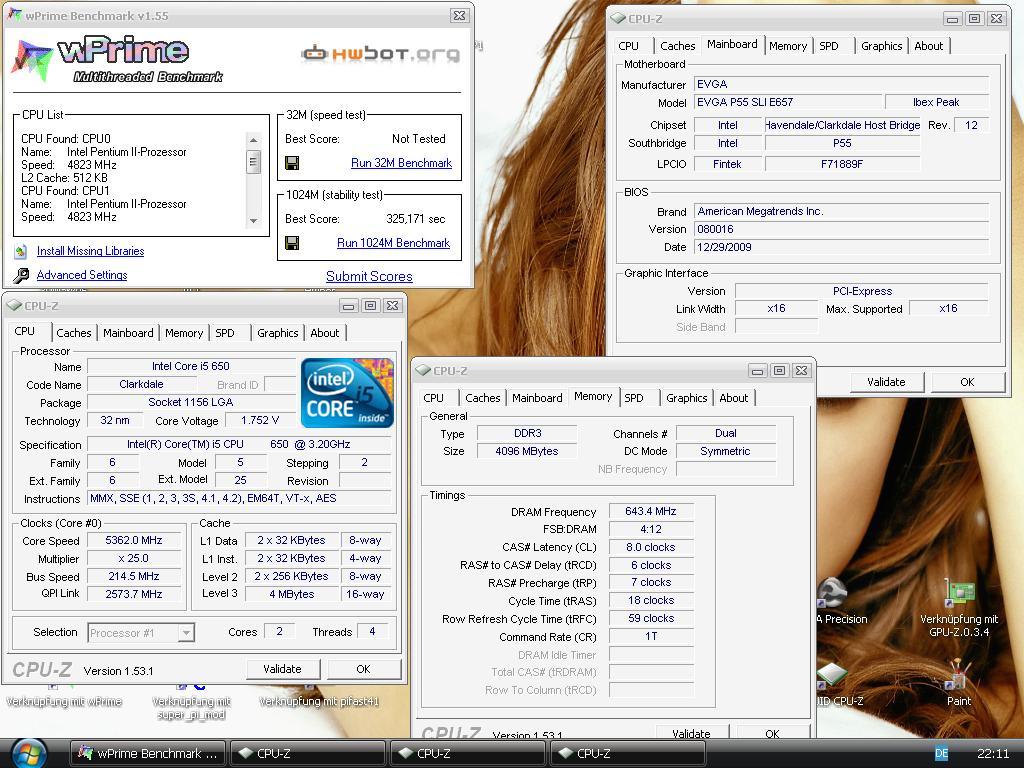The height and width of the screenshot is (768, 1024).
Task: Click the CPU List scroll up arrow
Action: (253, 140)
